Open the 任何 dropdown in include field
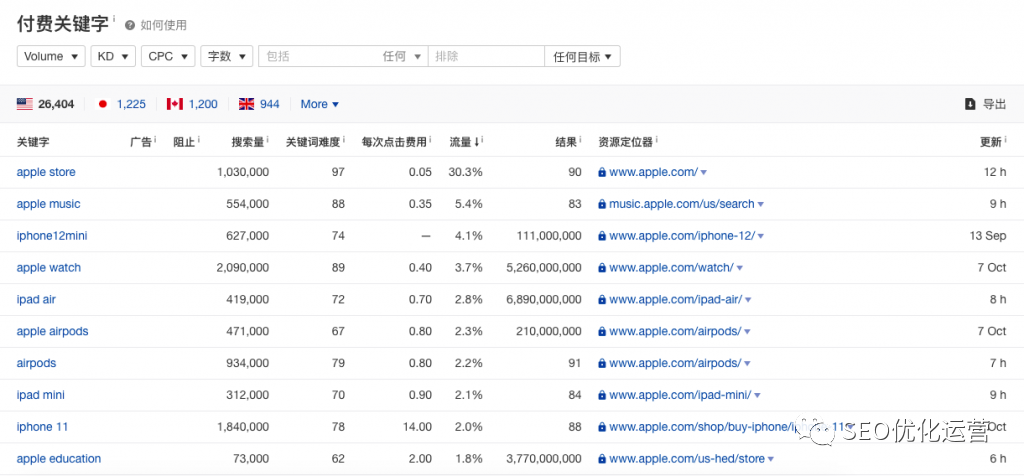The width and height of the screenshot is (1024, 476). coord(402,57)
